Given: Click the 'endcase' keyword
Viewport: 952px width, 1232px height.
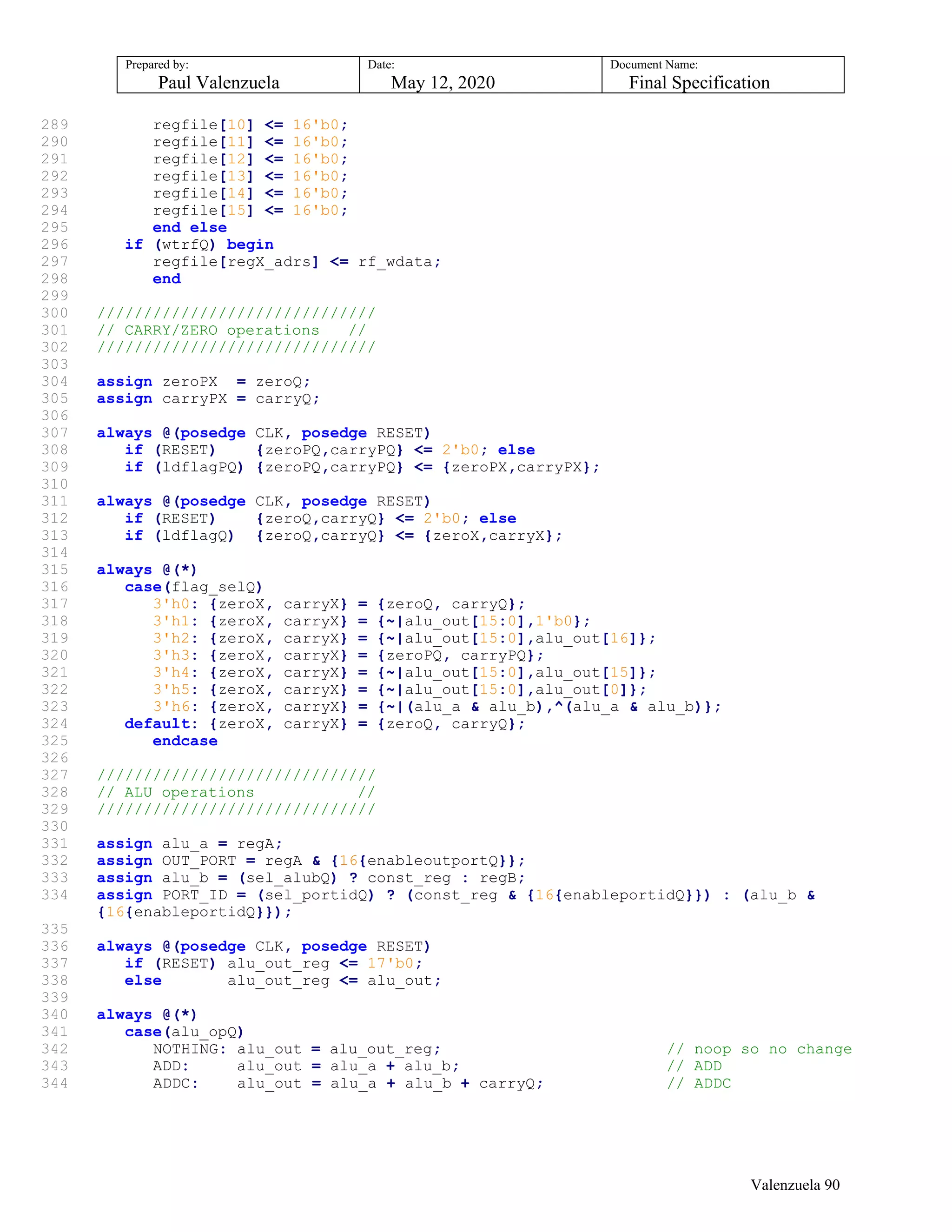Looking at the screenshot, I should [x=185, y=741].
